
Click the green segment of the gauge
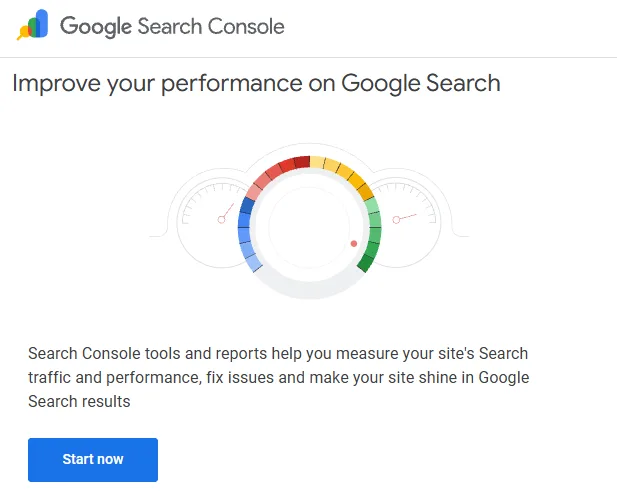coord(371,234)
